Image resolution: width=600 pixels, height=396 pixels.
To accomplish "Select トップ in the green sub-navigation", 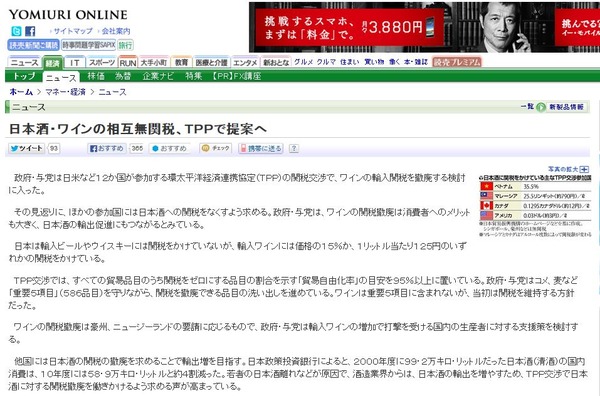I will [24, 76].
